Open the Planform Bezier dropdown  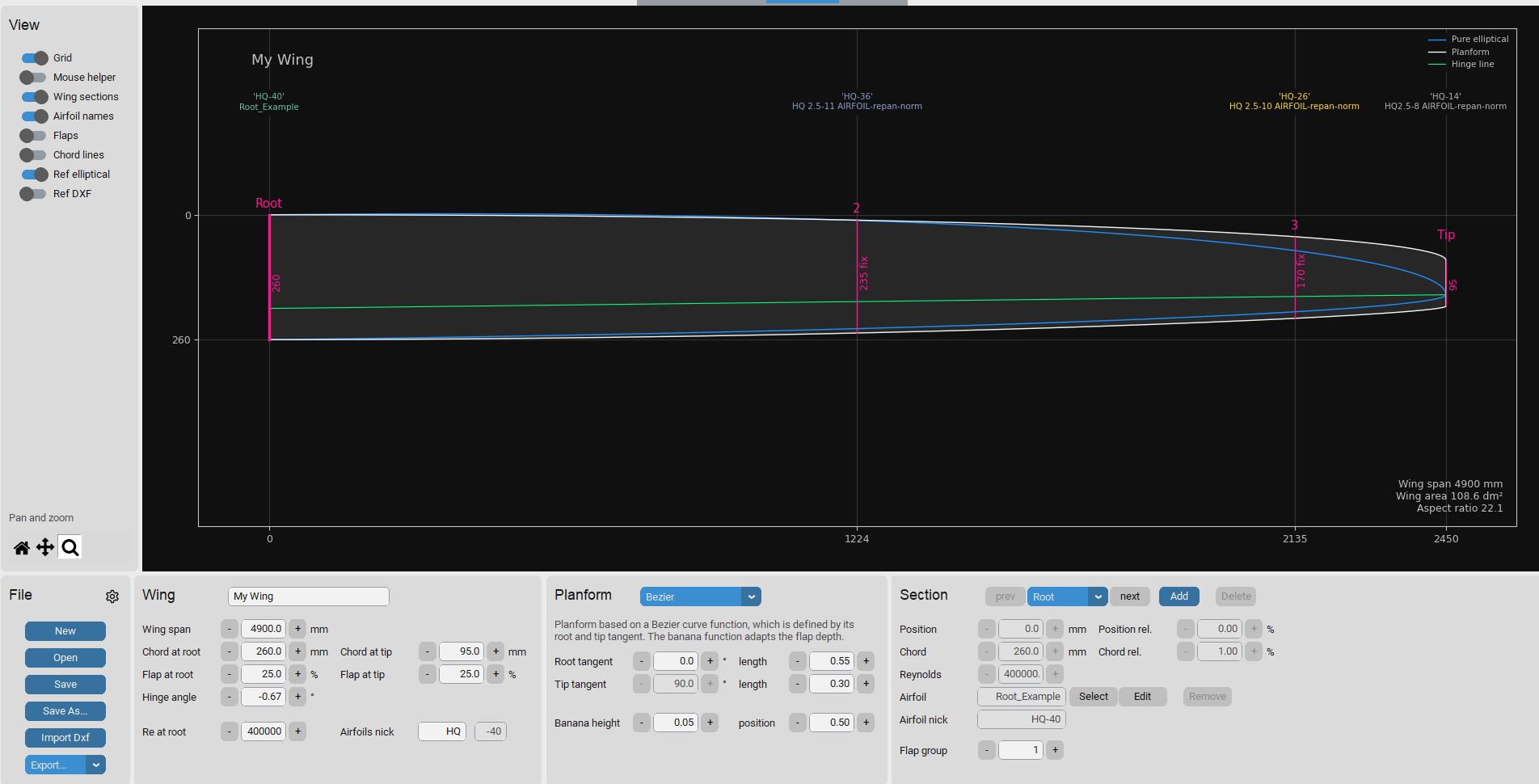coord(700,596)
